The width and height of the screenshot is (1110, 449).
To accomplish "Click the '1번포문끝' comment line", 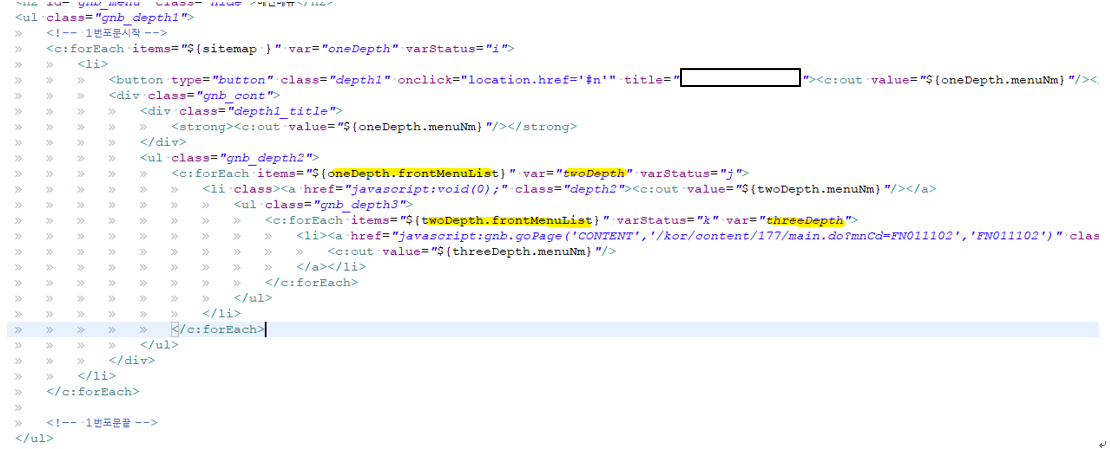I will (x=101, y=423).
